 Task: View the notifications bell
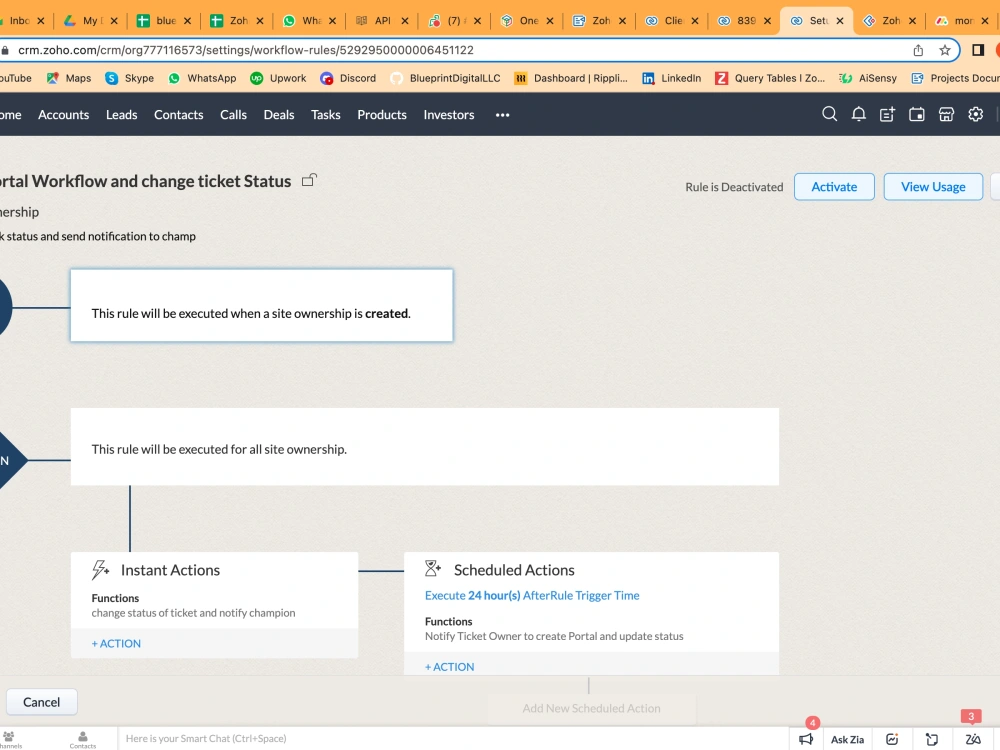point(858,114)
